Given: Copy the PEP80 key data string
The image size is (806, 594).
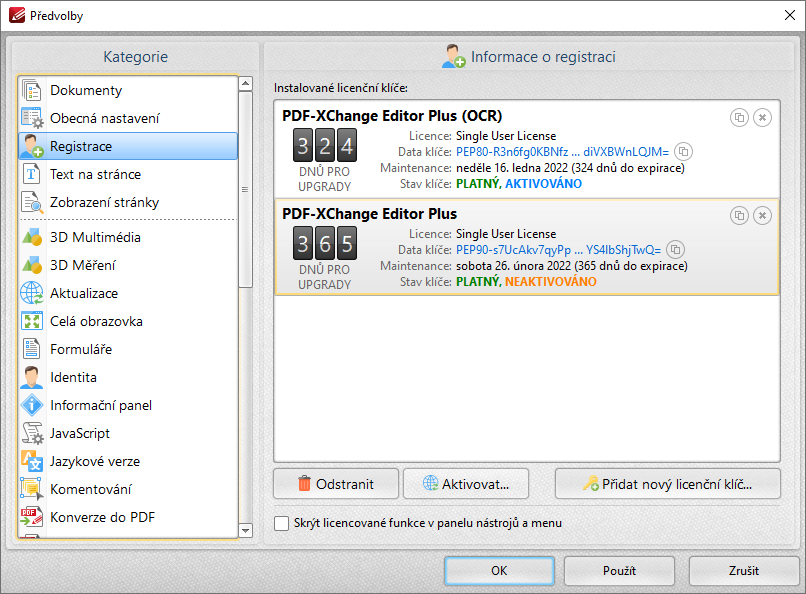Looking at the screenshot, I should pos(683,152).
